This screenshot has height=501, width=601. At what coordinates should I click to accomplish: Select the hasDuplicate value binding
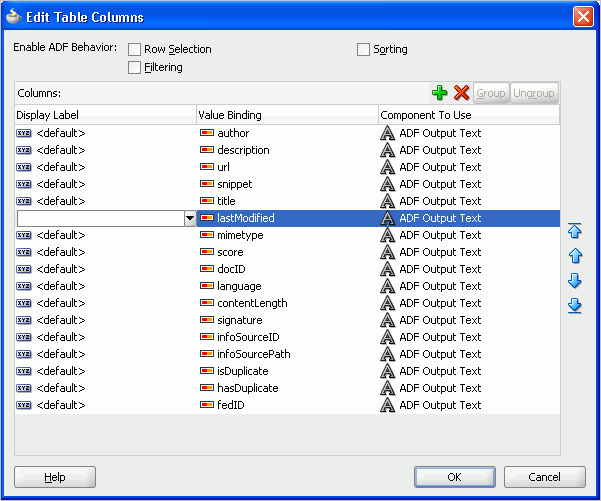[248, 388]
